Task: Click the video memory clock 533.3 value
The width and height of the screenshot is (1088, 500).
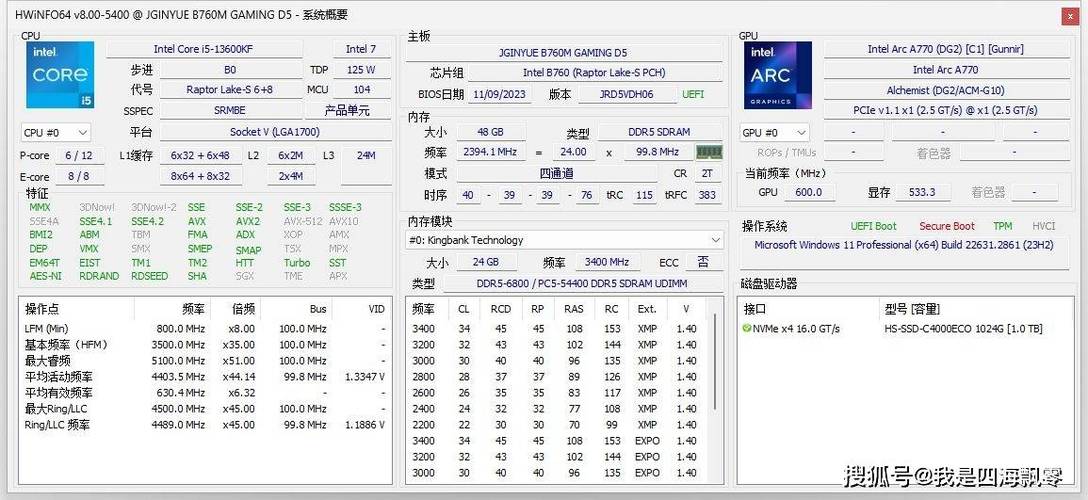Action: [922, 192]
